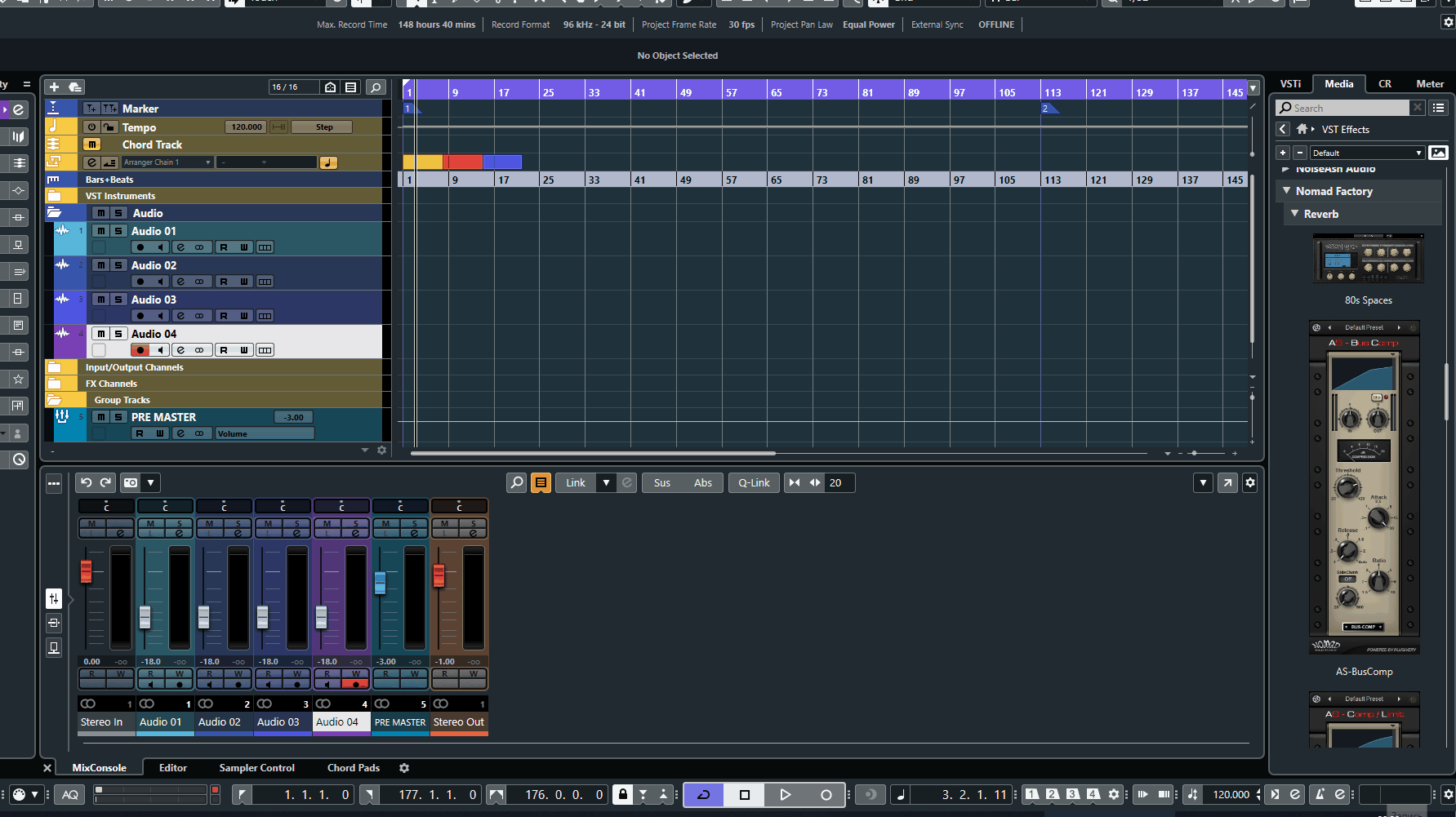Image resolution: width=1456 pixels, height=817 pixels.
Task: Open the Chord Pads tab
Action: [353, 767]
